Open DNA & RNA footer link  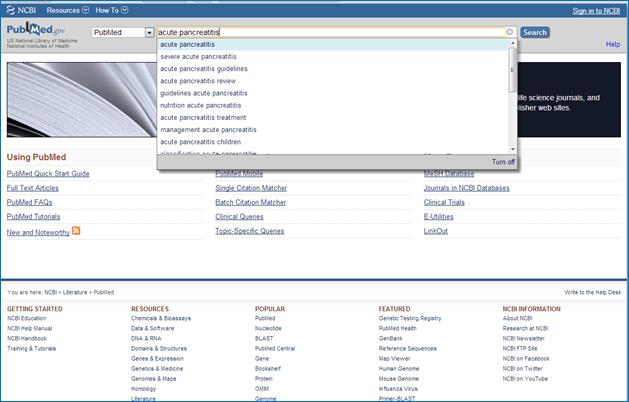(146, 338)
